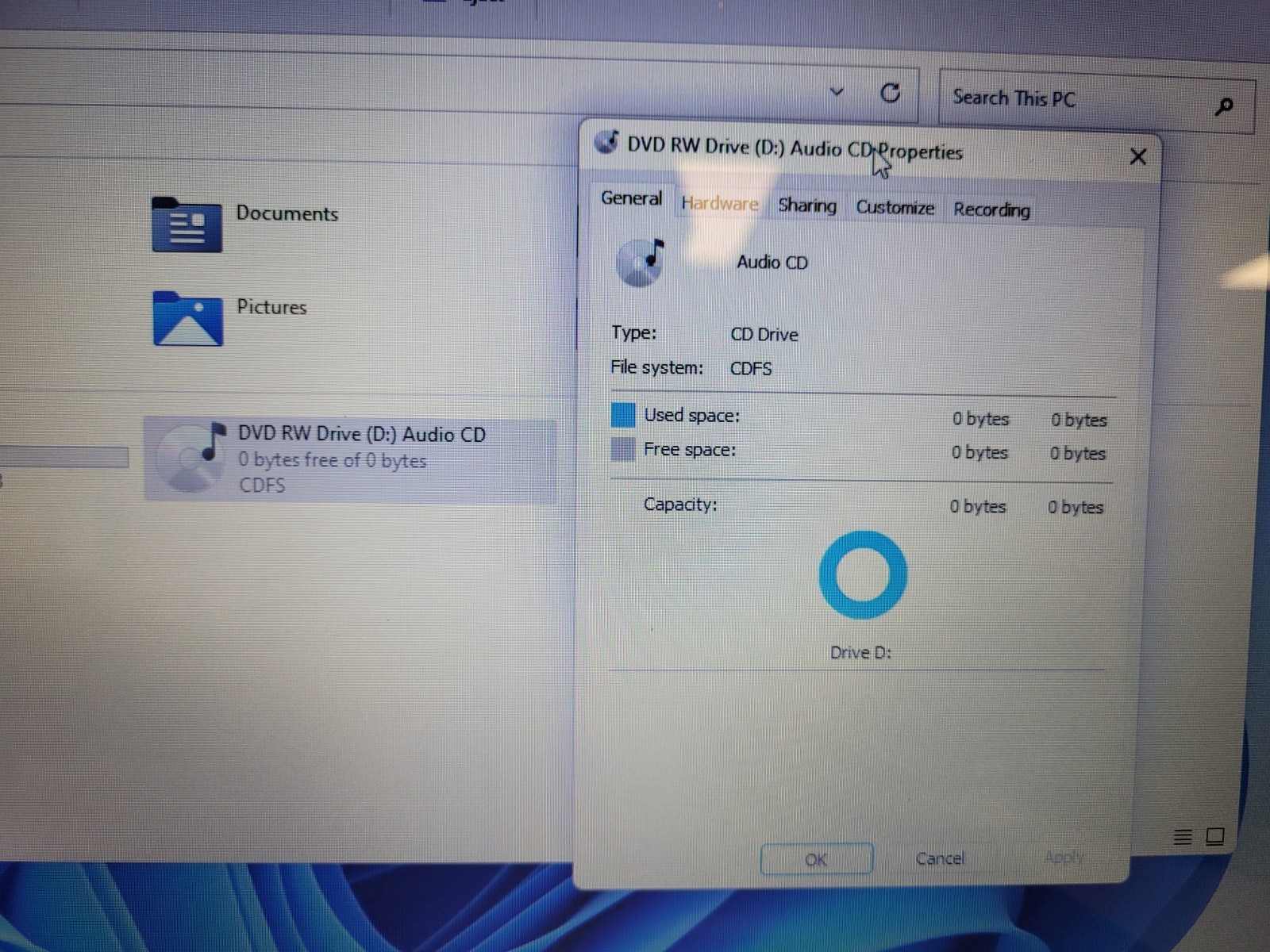Click the Audio CD disc icon in Properties
Image resolution: width=1270 pixels, height=952 pixels.
(640, 263)
